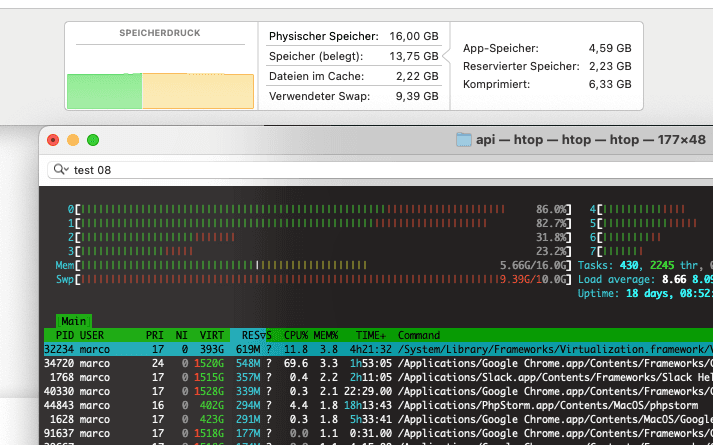Sort by the CPU% column header

pyautogui.click(x=296, y=335)
